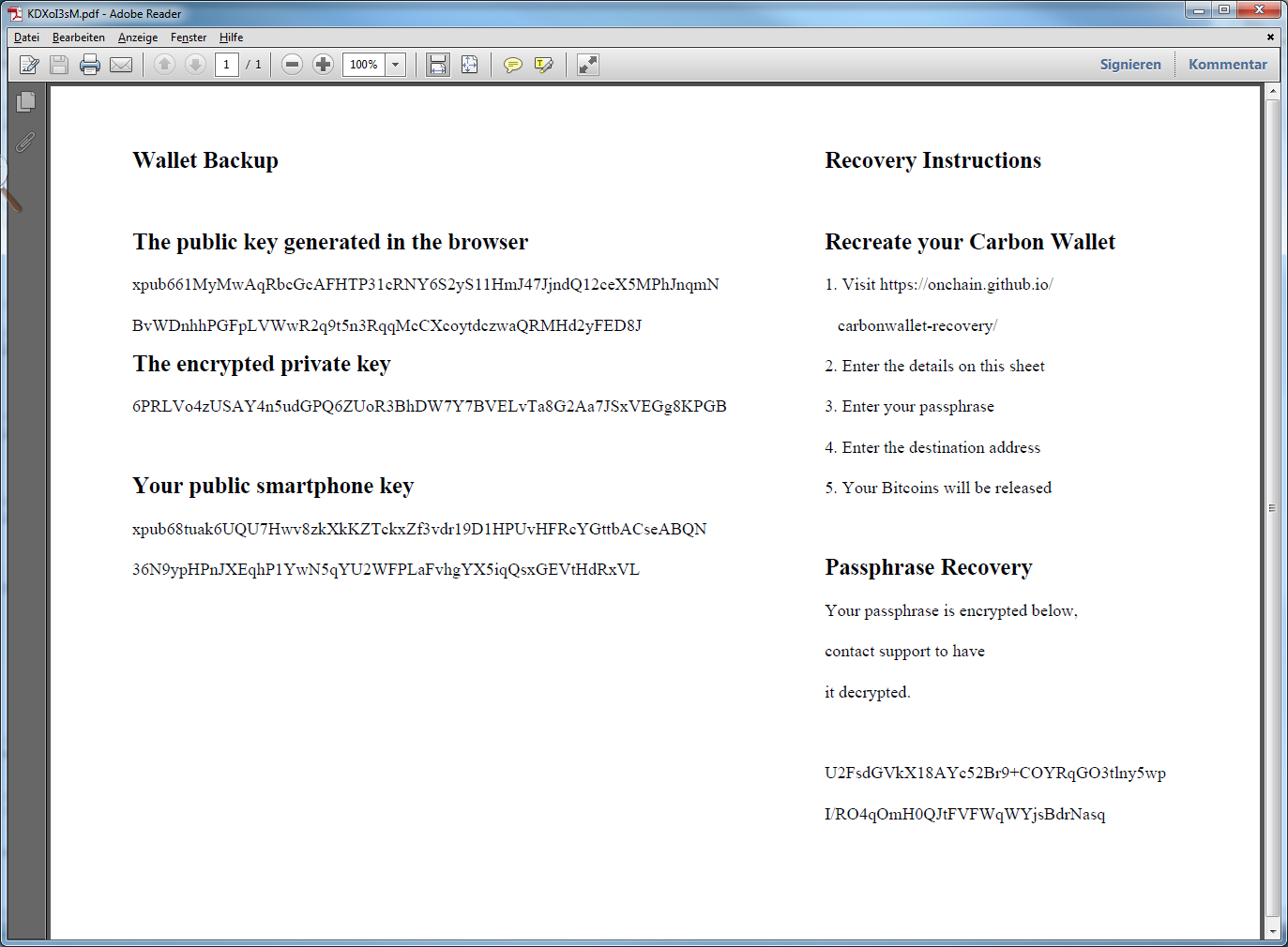Click the text starting 'xpub661MyMwAqRbcGcAFHTP31'
The width and height of the screenshot is (1288, 947).
(x=426, y=284)
